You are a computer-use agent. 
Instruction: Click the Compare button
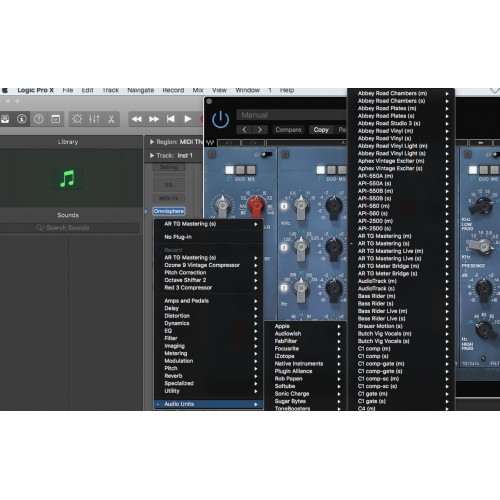(288, 130)
